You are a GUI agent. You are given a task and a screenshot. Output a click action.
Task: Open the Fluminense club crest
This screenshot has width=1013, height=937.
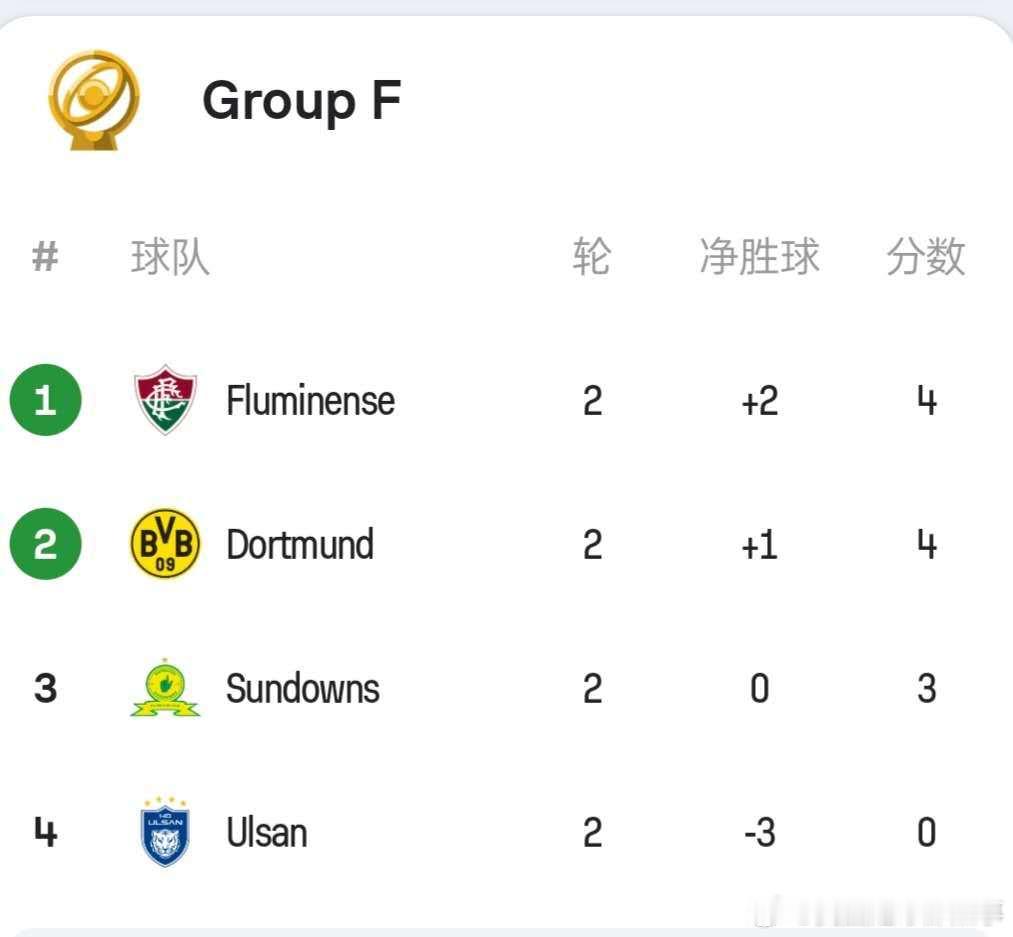pyautogui.click(x=165, y=399)
